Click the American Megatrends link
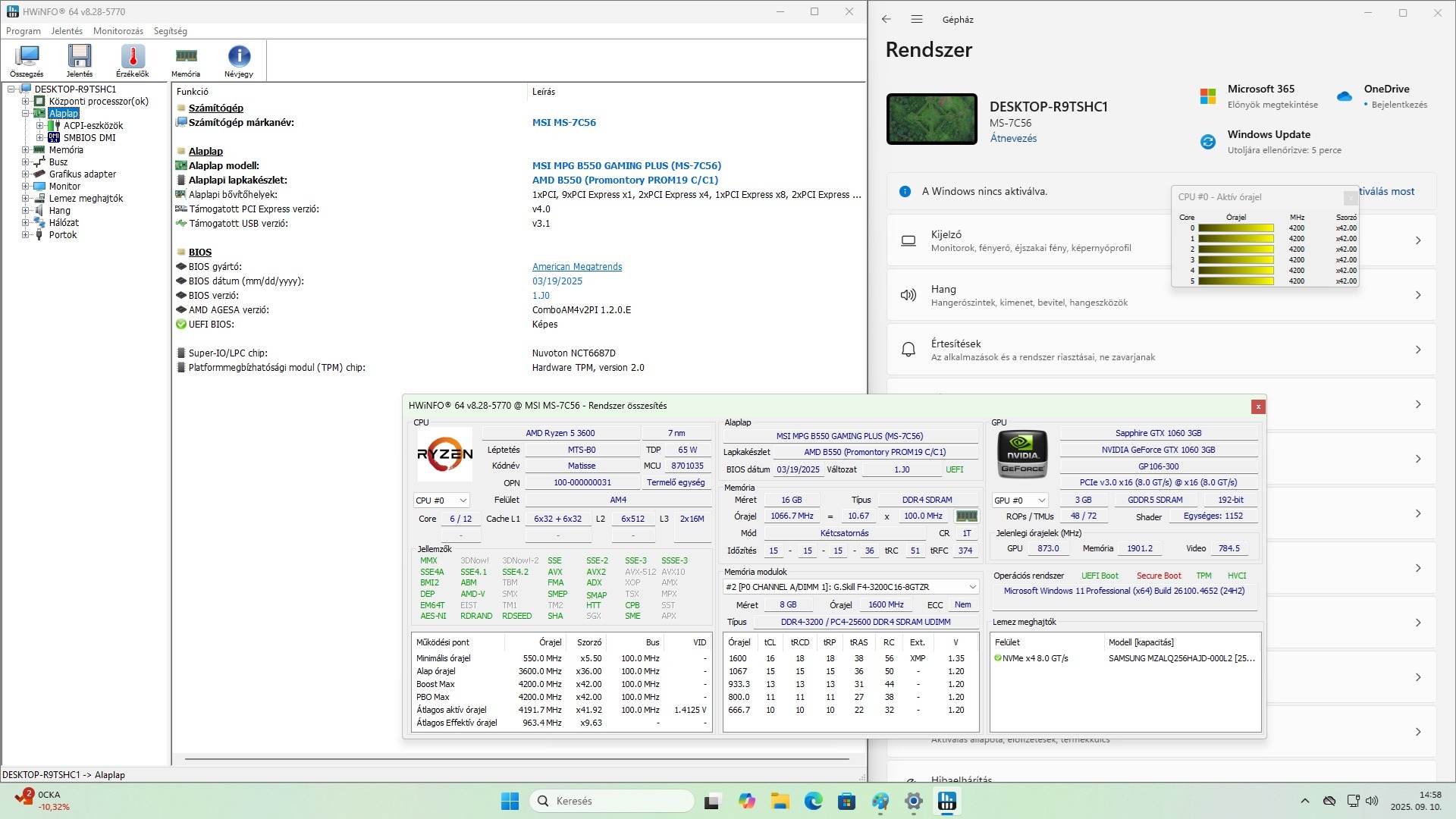The height and width of the screenshot is (819, 1456). [x=576, y=267]
